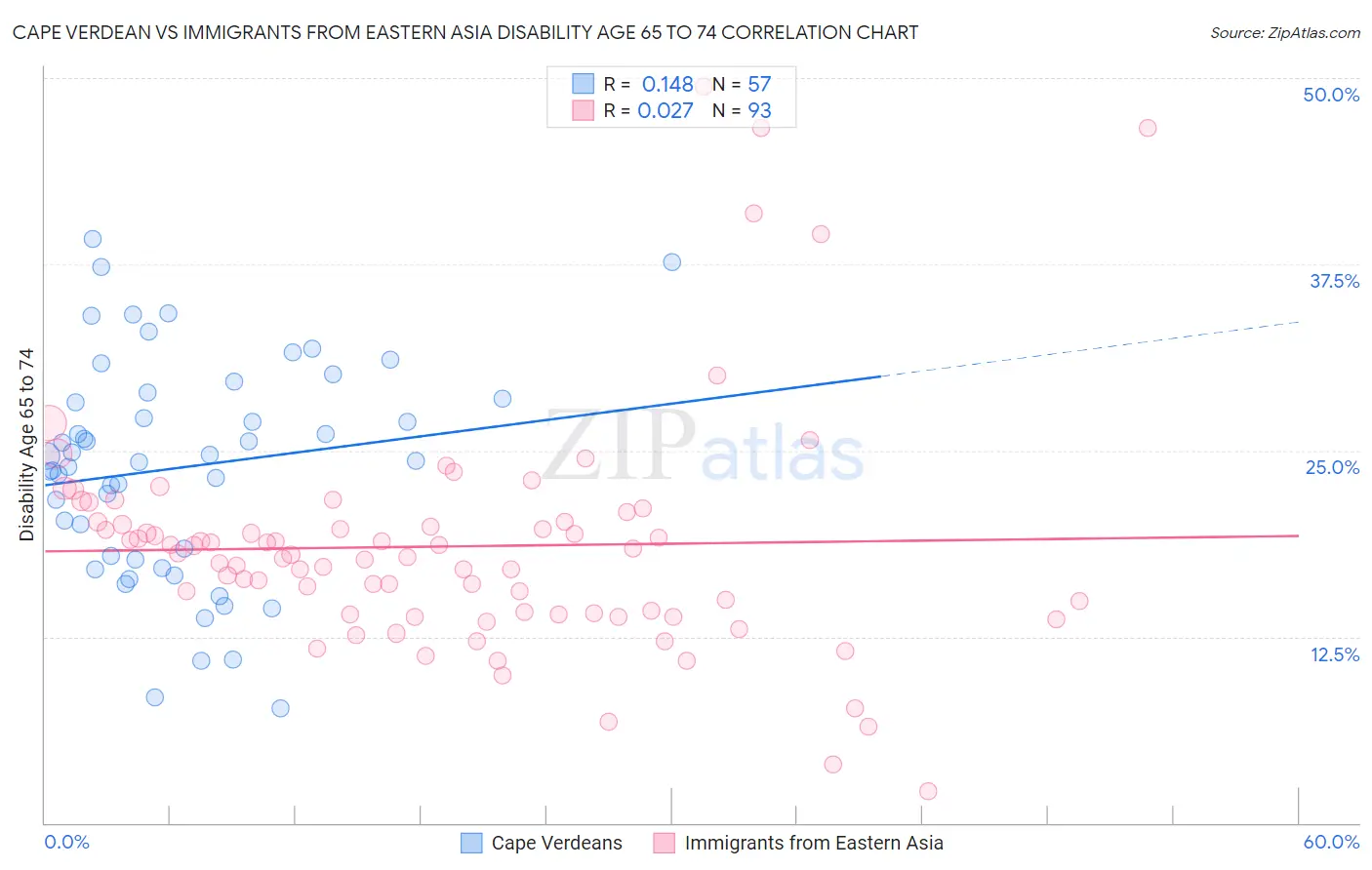Click the N = 57 value in legend
Viewport: 1372px width, 870px height.
742,84
